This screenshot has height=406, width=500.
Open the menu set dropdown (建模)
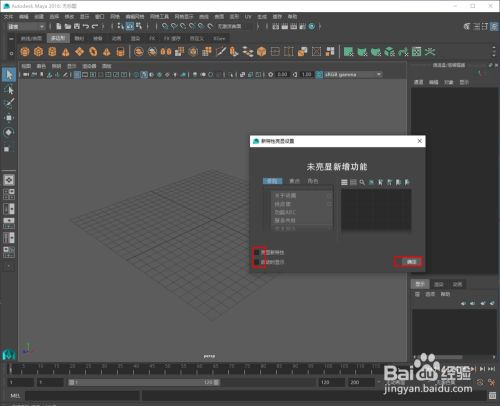point(26,26)
